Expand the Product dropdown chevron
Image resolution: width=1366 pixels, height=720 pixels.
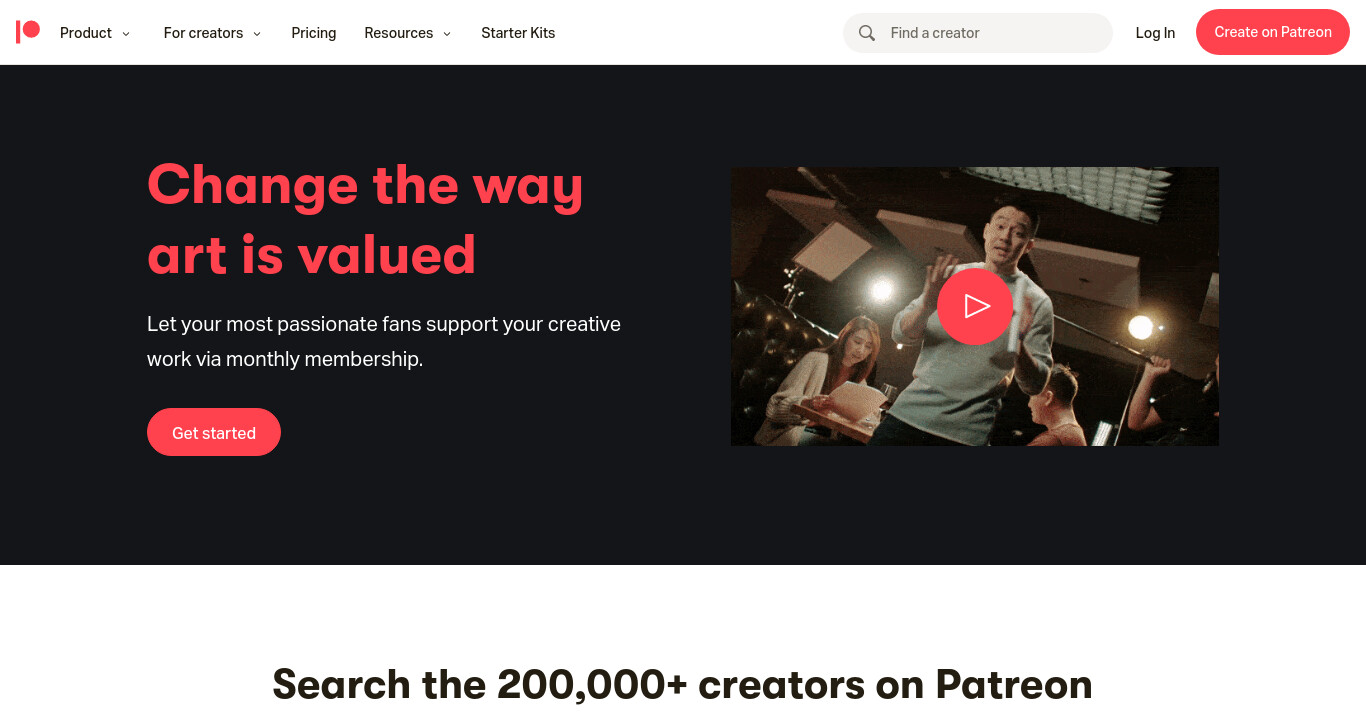[126, 34]
